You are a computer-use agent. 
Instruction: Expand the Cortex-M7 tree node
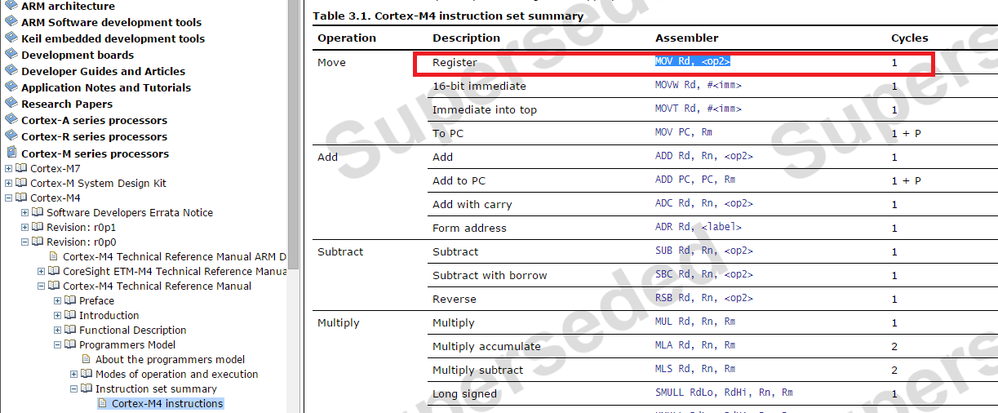tap(8, 169)
